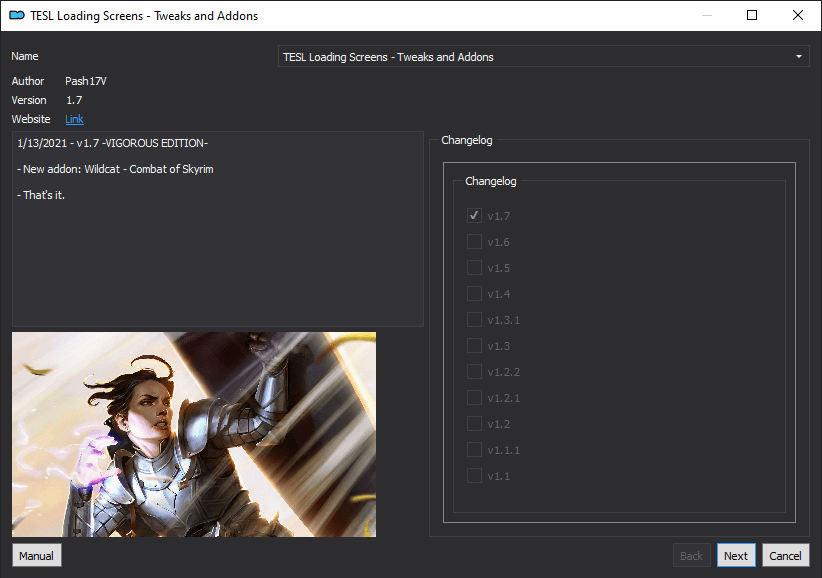Click the Next button
The image size is (822, 578).
pos(736,555)
